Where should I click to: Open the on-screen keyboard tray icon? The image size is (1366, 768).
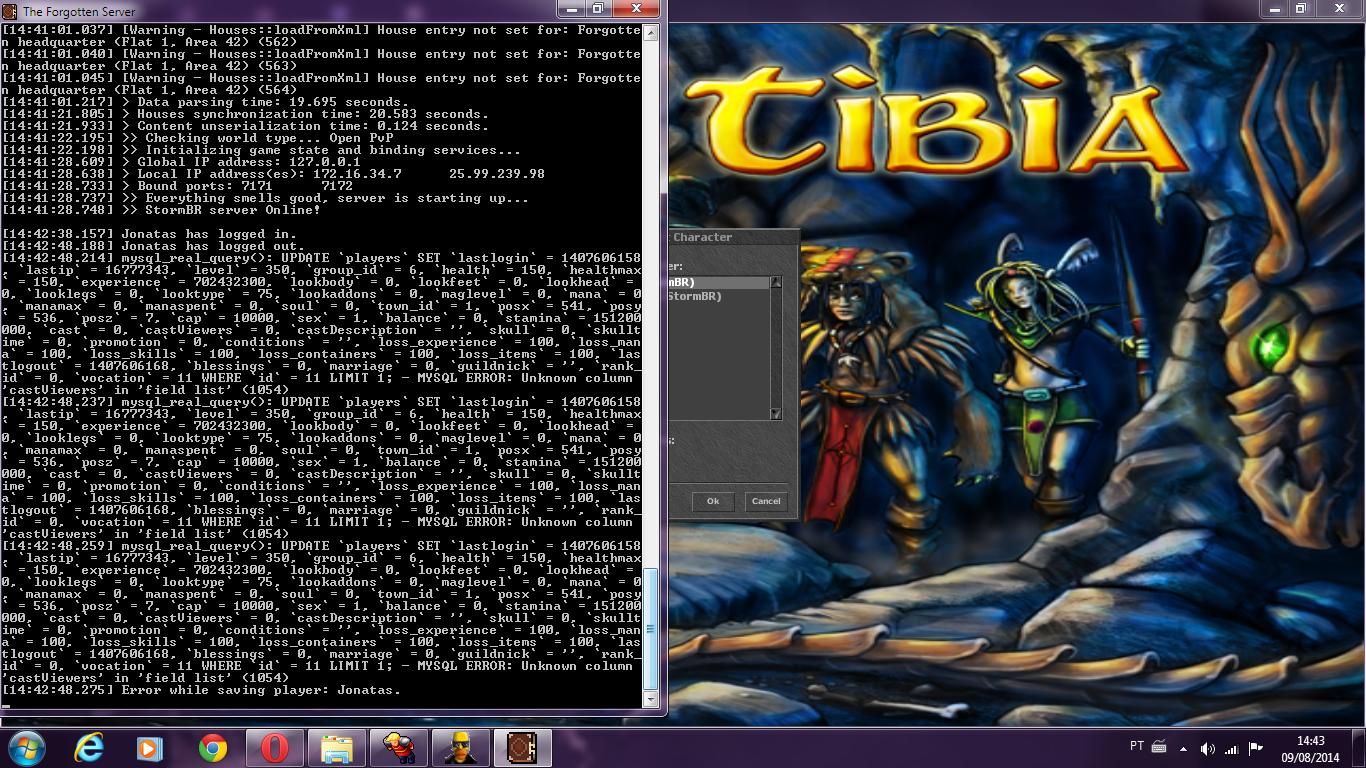point(1159,747)
